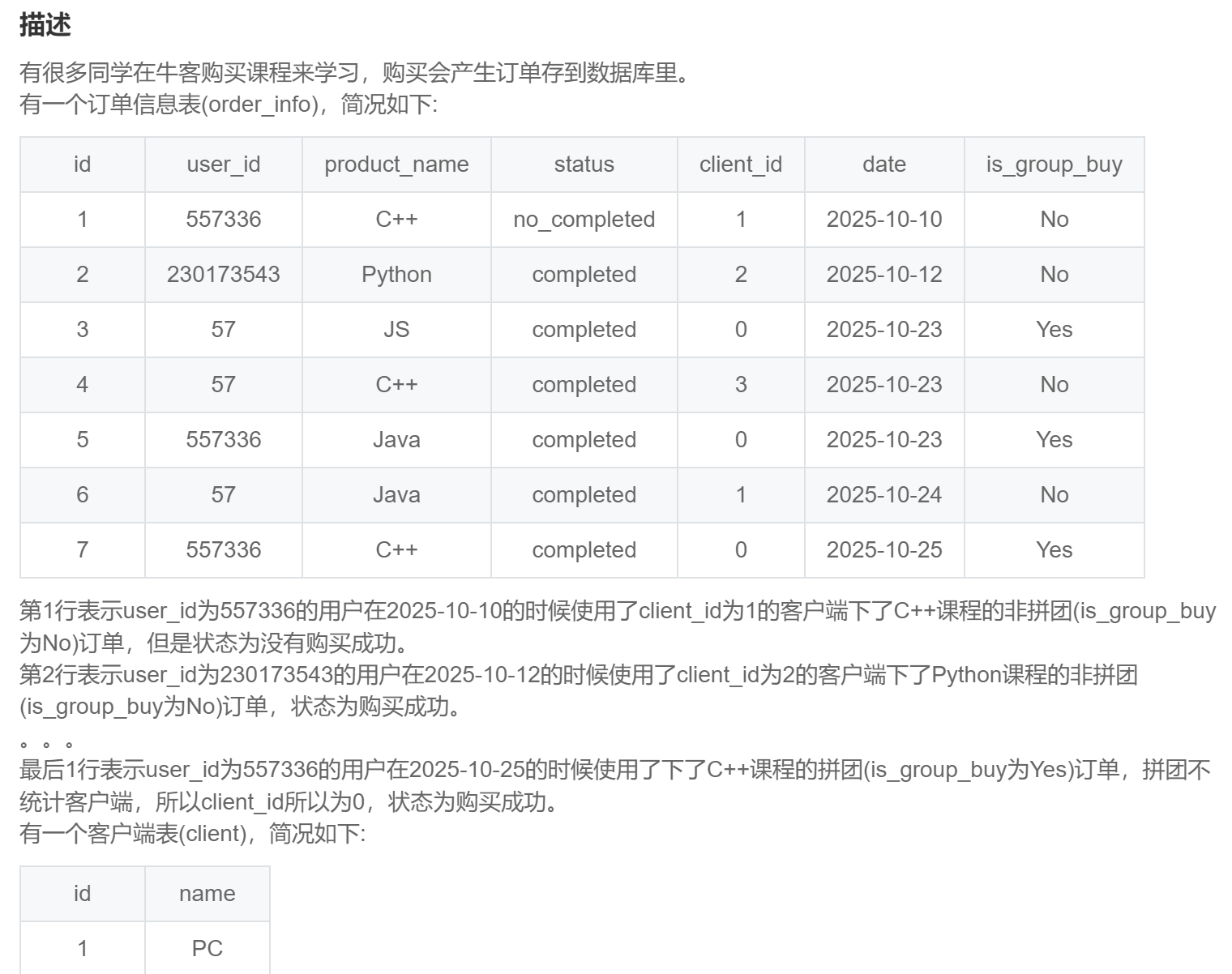Select the C++ cell in order row 4
Viewport: 1232px width, 974px height.
(396, 385)
